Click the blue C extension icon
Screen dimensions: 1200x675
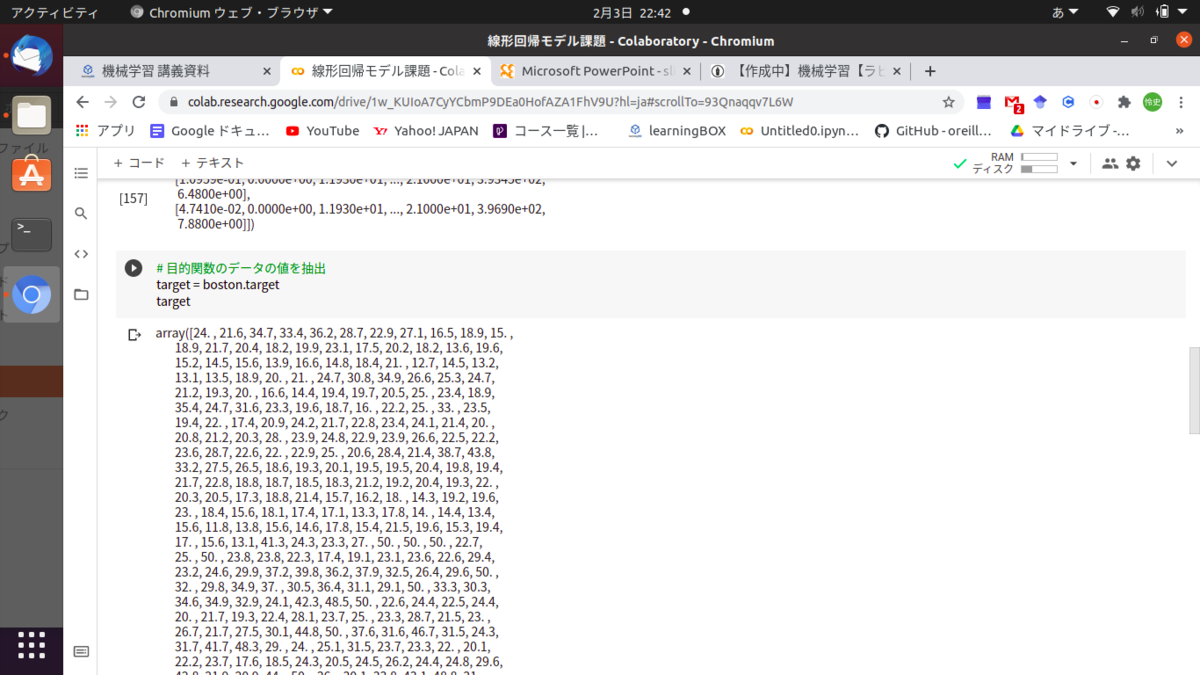[1068, 102]
